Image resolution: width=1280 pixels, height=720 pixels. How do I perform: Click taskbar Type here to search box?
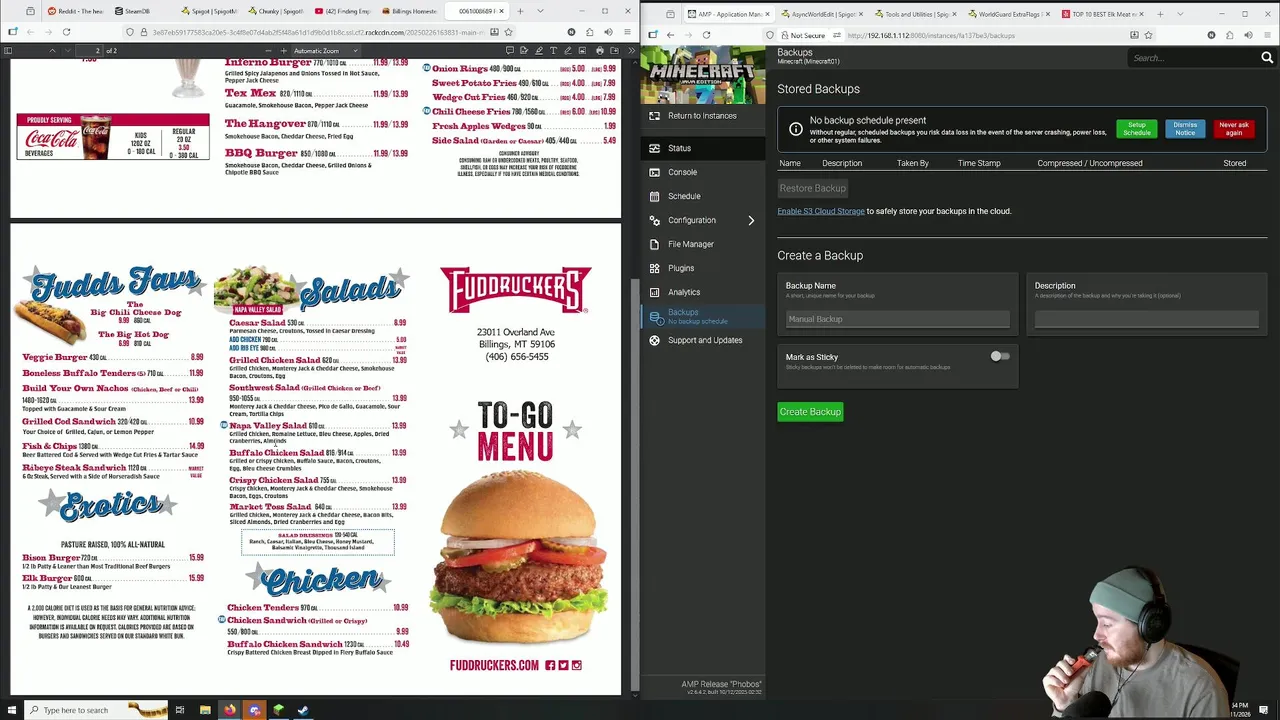pyautogui.click(x=95, y=710)
